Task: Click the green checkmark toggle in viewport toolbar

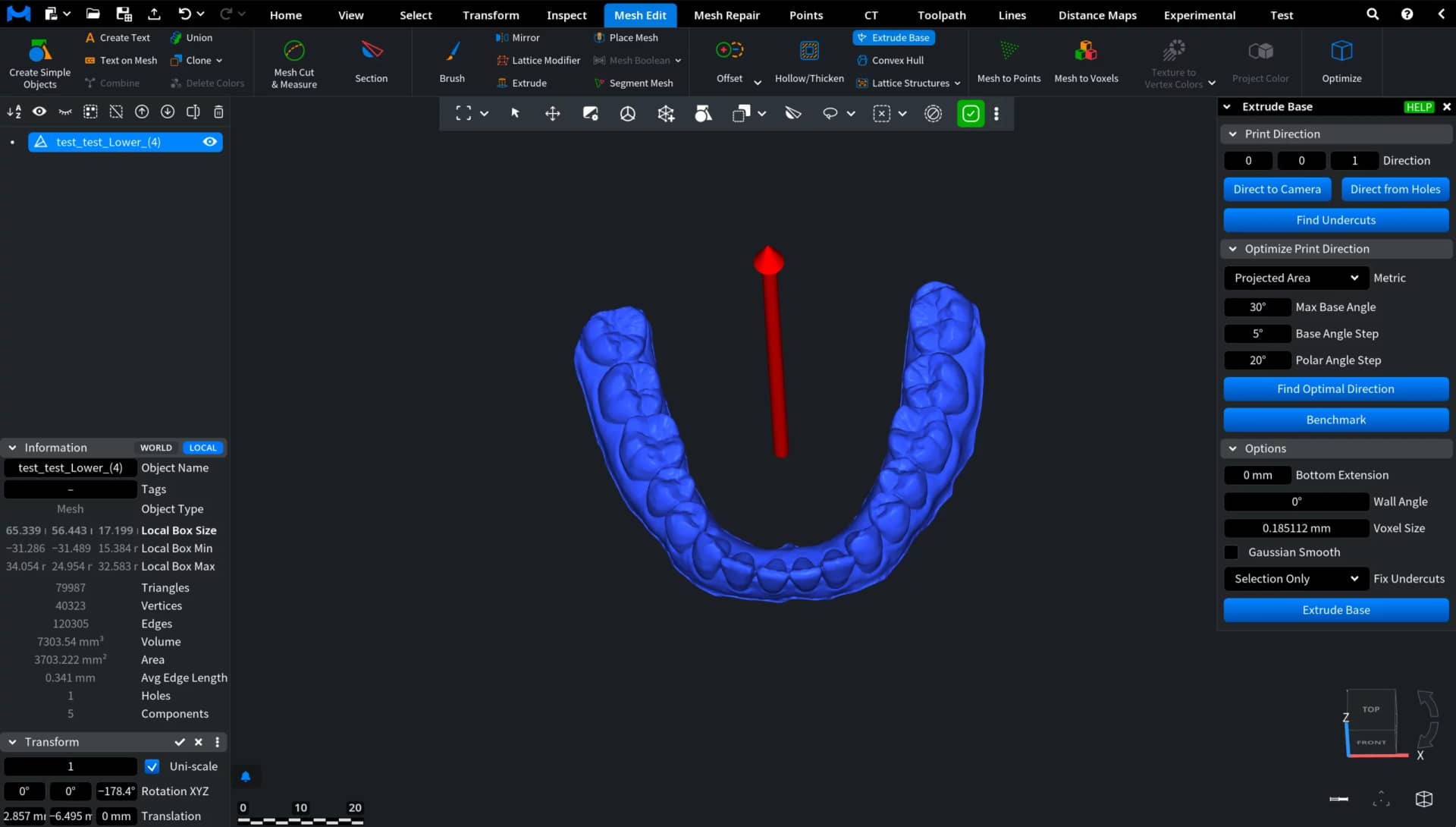Action: pyautogui.click(x=971, y=113)
